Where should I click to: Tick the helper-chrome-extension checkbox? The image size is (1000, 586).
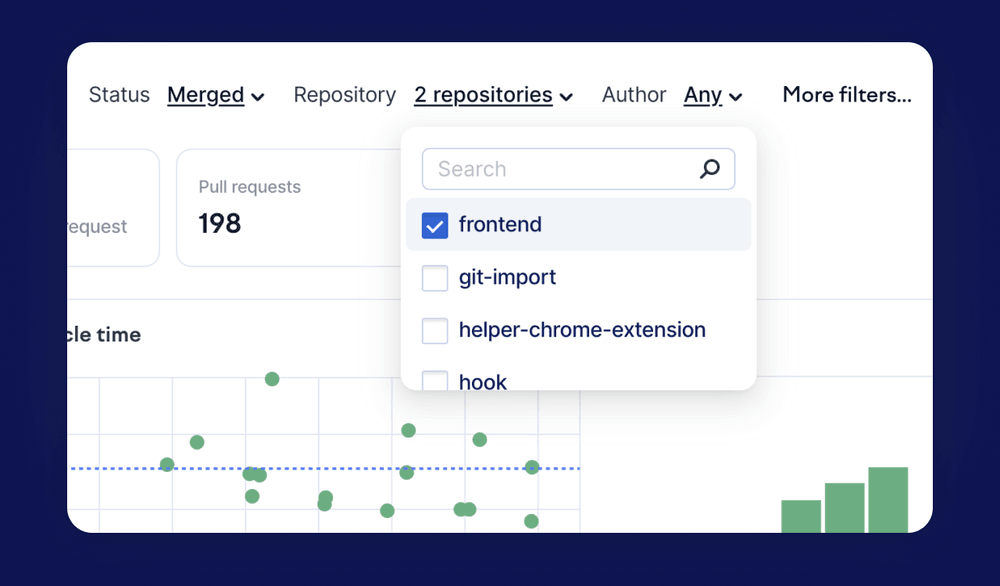[435, 331]
